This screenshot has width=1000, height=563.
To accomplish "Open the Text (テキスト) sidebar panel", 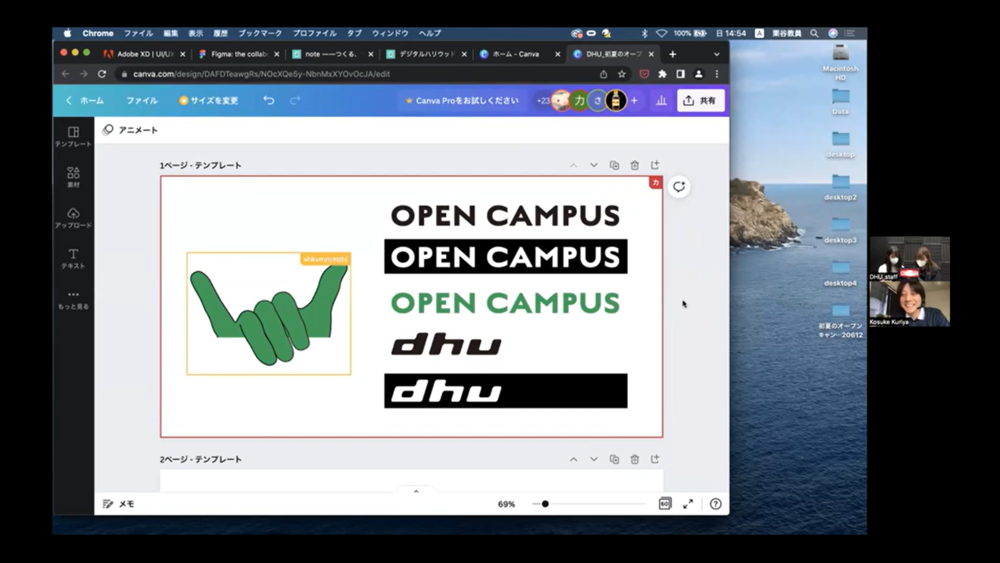I will (x=73, y=258).
